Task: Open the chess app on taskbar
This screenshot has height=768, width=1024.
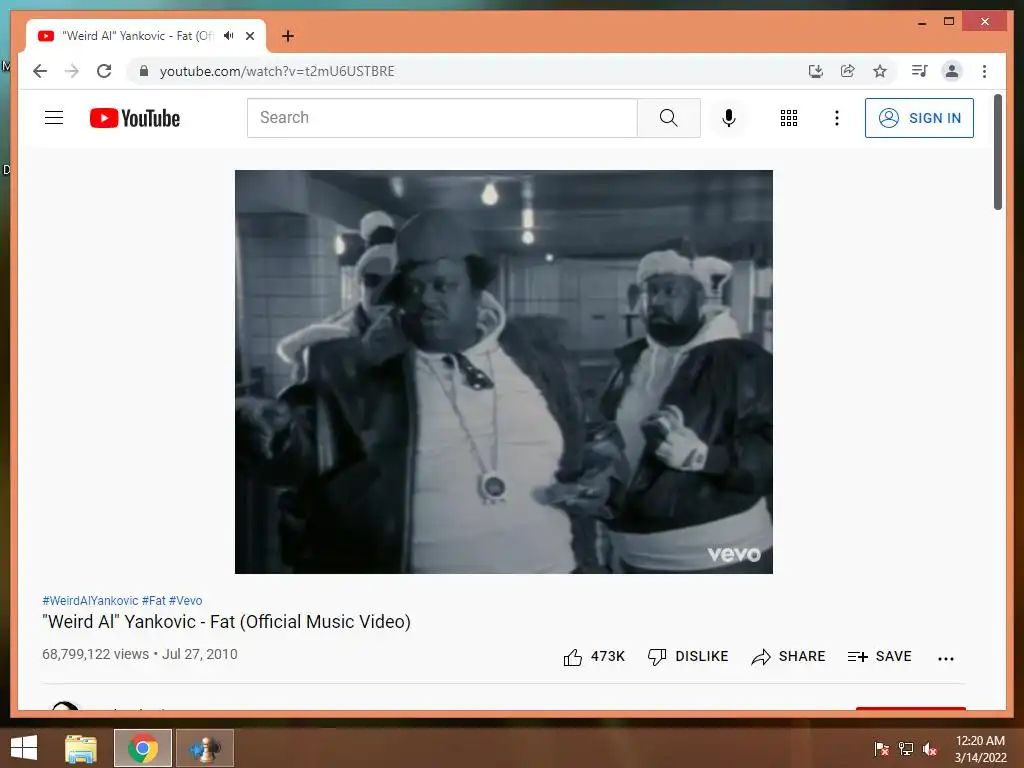Action: pos(204,748)
